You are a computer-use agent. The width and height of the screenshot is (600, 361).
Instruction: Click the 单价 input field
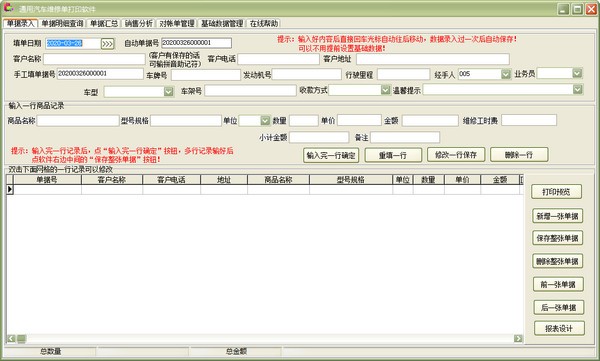tap(359, 120)
